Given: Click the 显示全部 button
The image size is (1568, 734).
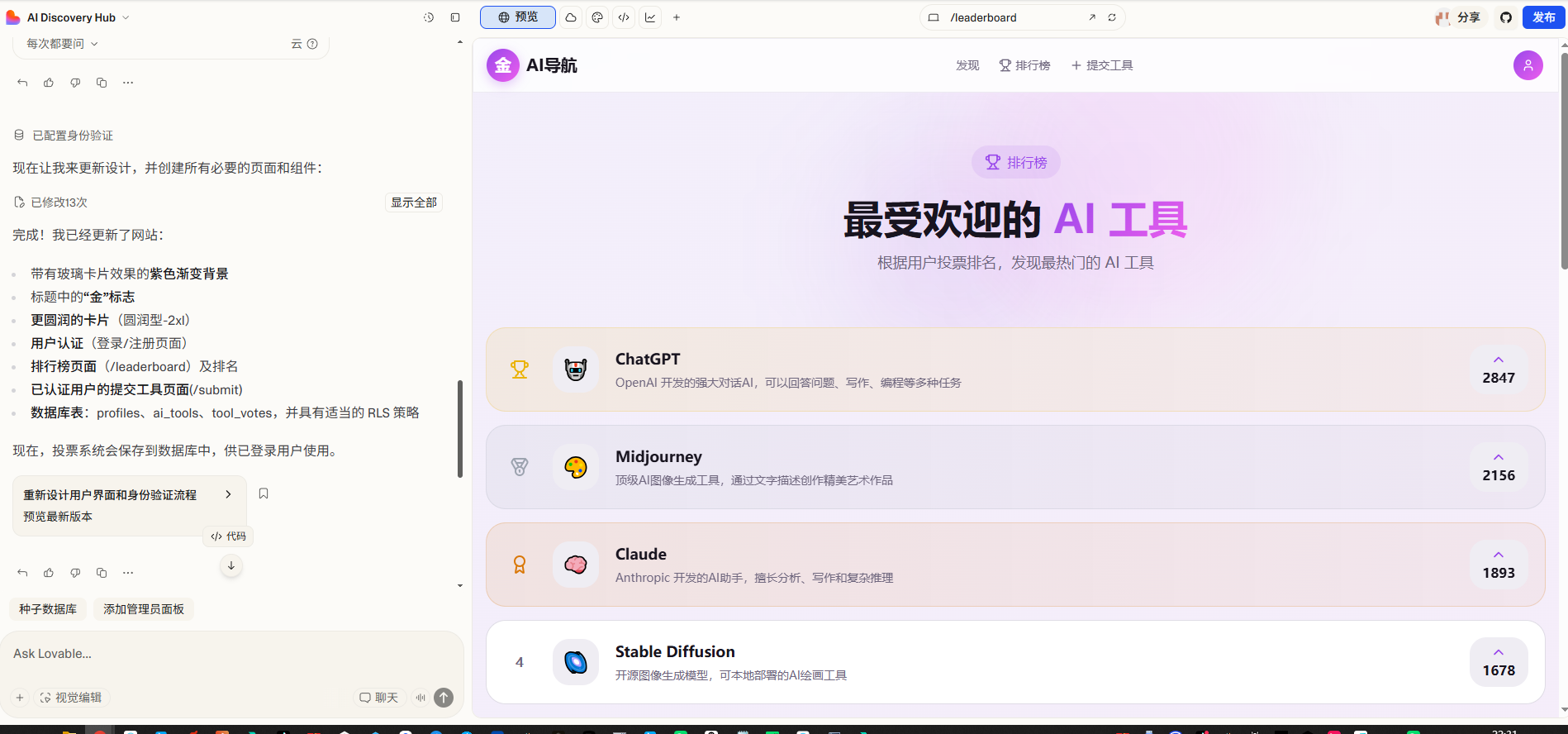Looking at the screenshot, I should 414,203.
